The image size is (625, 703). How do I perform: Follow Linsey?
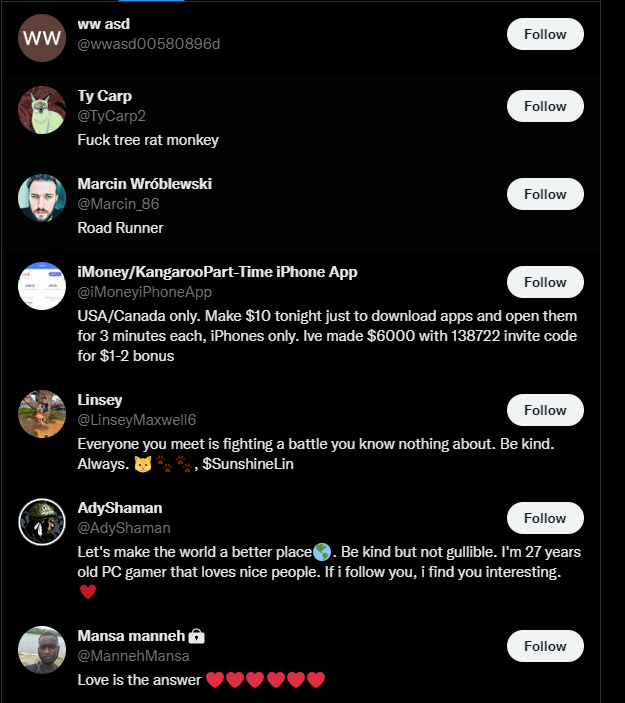545,410
